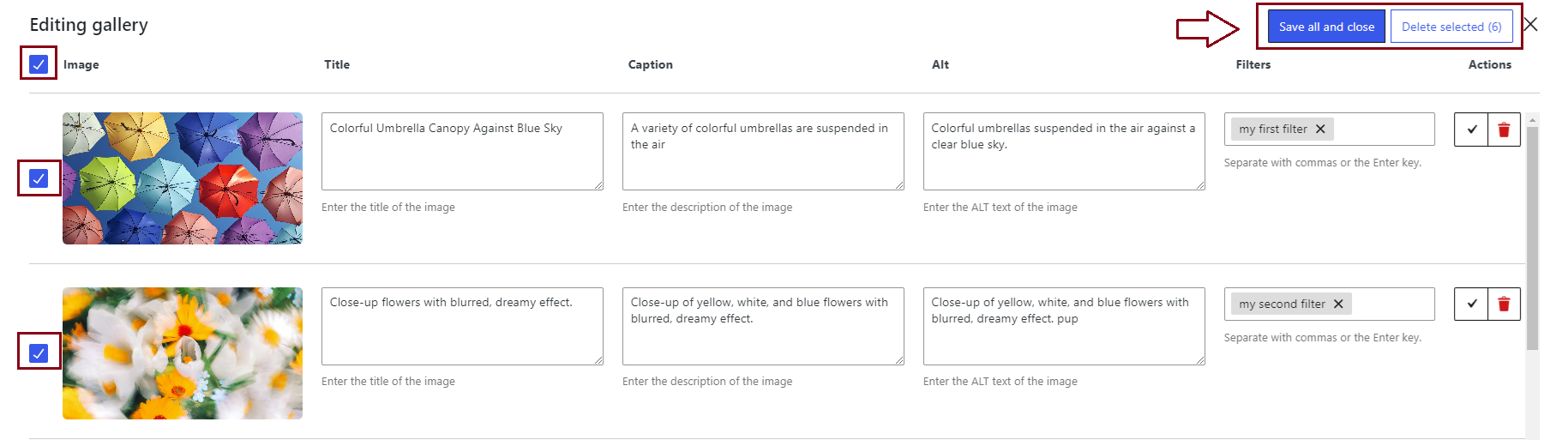Edit the umbrella image Title field
The width and height of the screenshot is (1568, 440).
pyautogui.click(x=462, y=151)
